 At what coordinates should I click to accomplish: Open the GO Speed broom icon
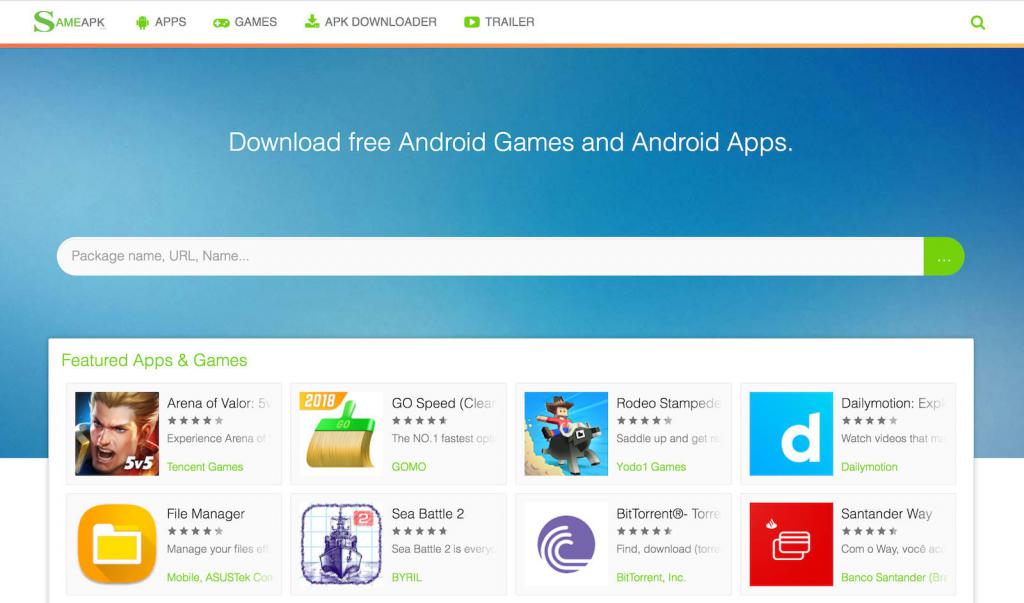click(341, 434)
